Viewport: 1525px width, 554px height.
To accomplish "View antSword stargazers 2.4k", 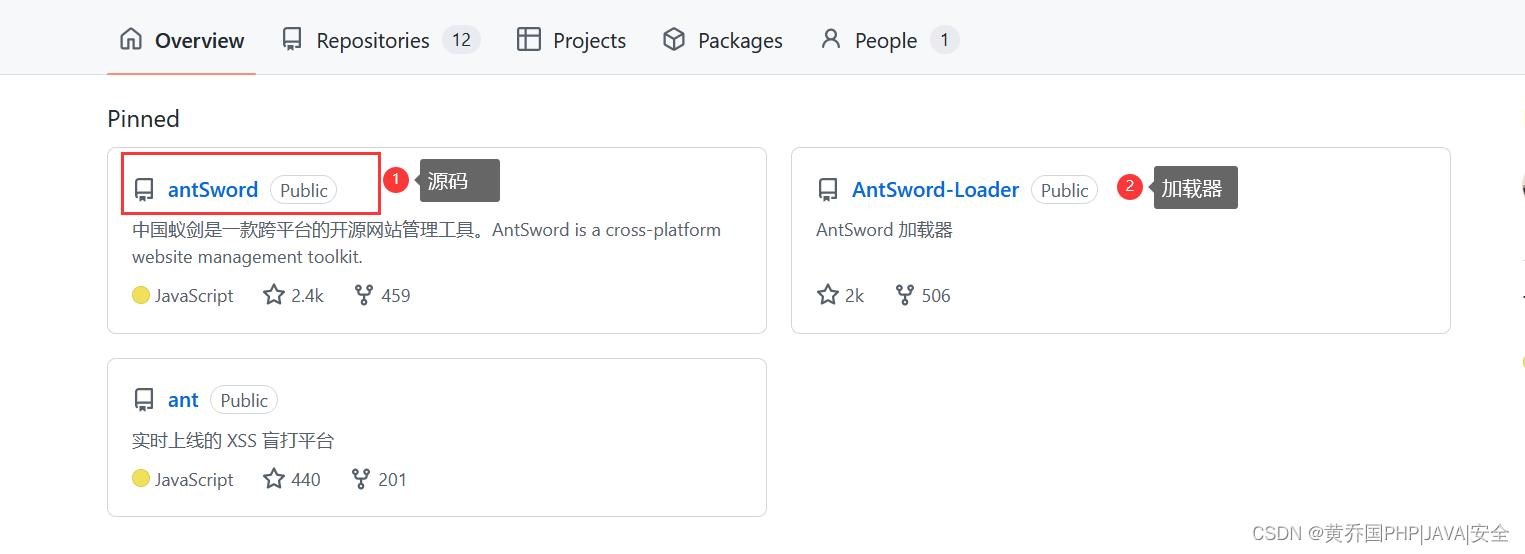I will click(x=293, y=295).
